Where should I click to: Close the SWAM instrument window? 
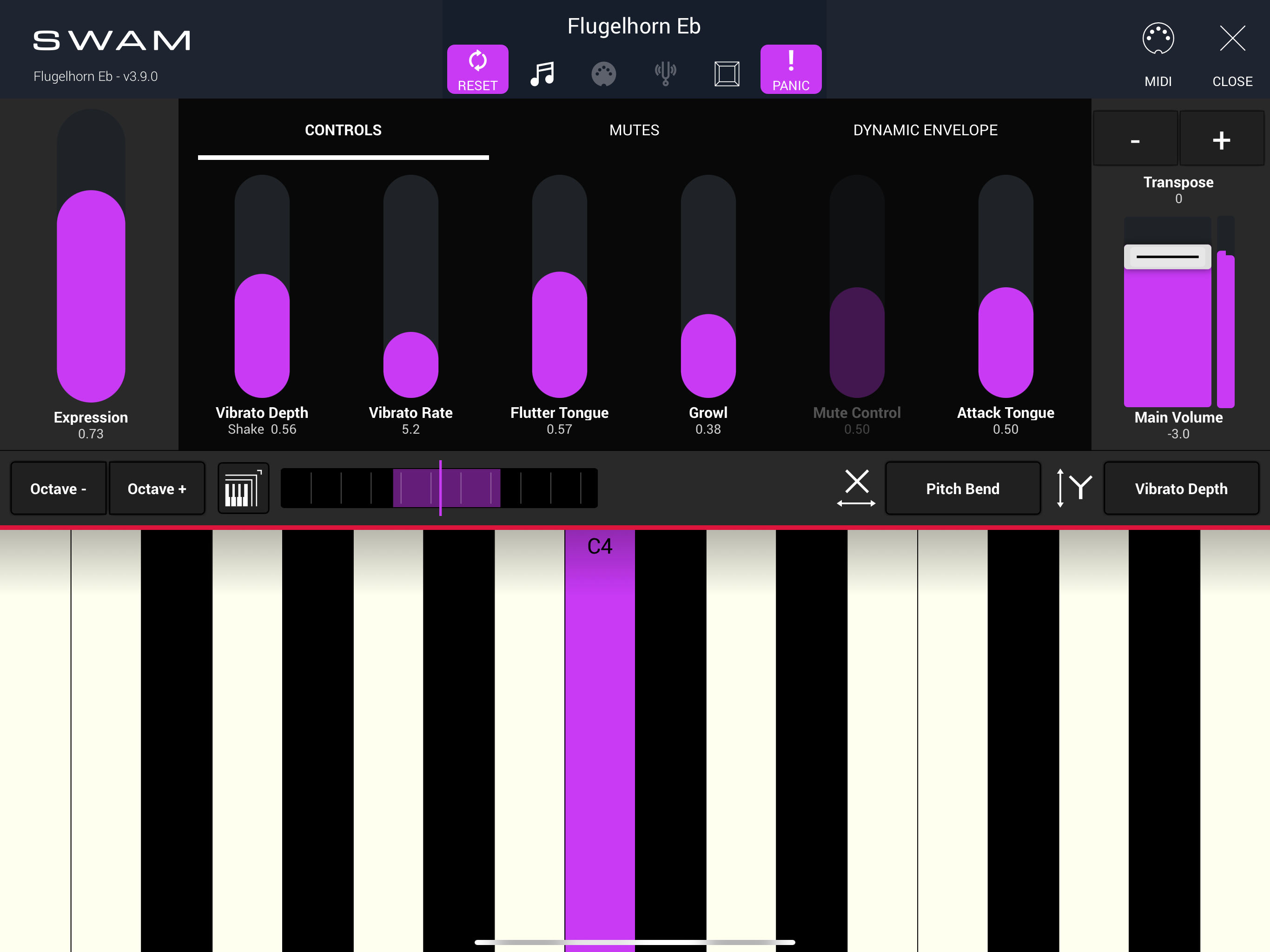(x=1232, y=54)
